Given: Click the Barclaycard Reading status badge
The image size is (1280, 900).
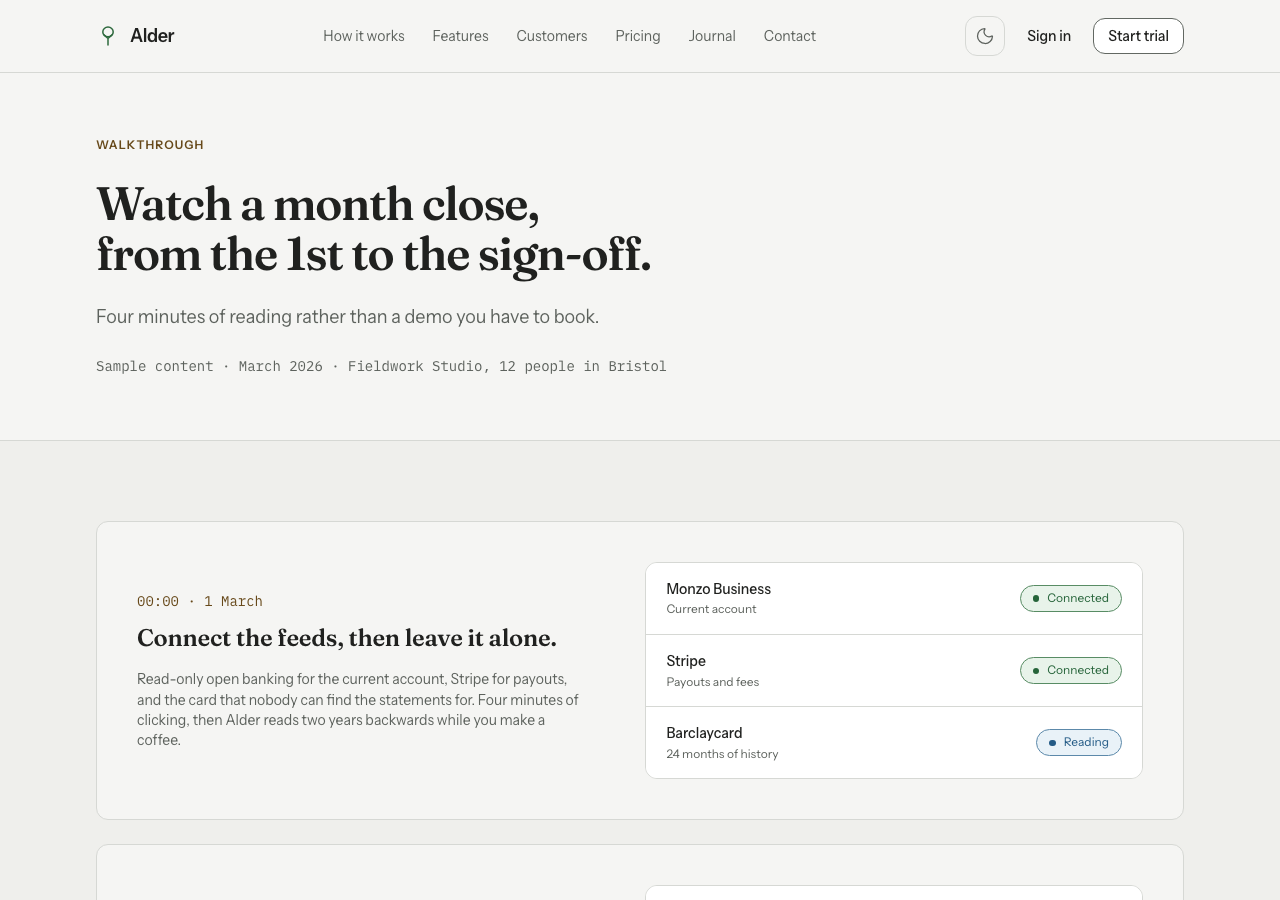Looking at the screenshot, I should click(1079, 742).
